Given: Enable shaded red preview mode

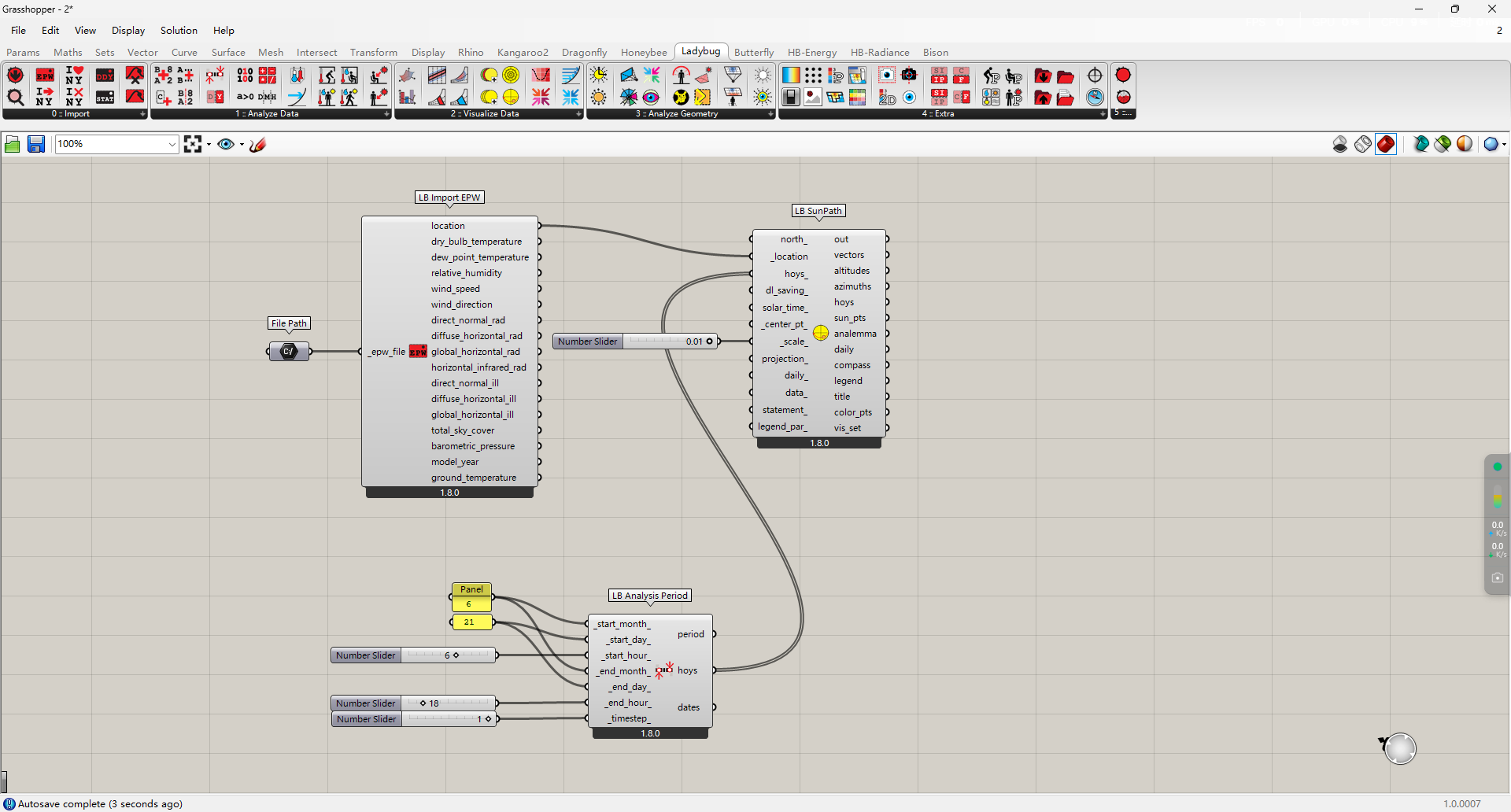Looking at the screenshot, I should [x=1386, y=144].
